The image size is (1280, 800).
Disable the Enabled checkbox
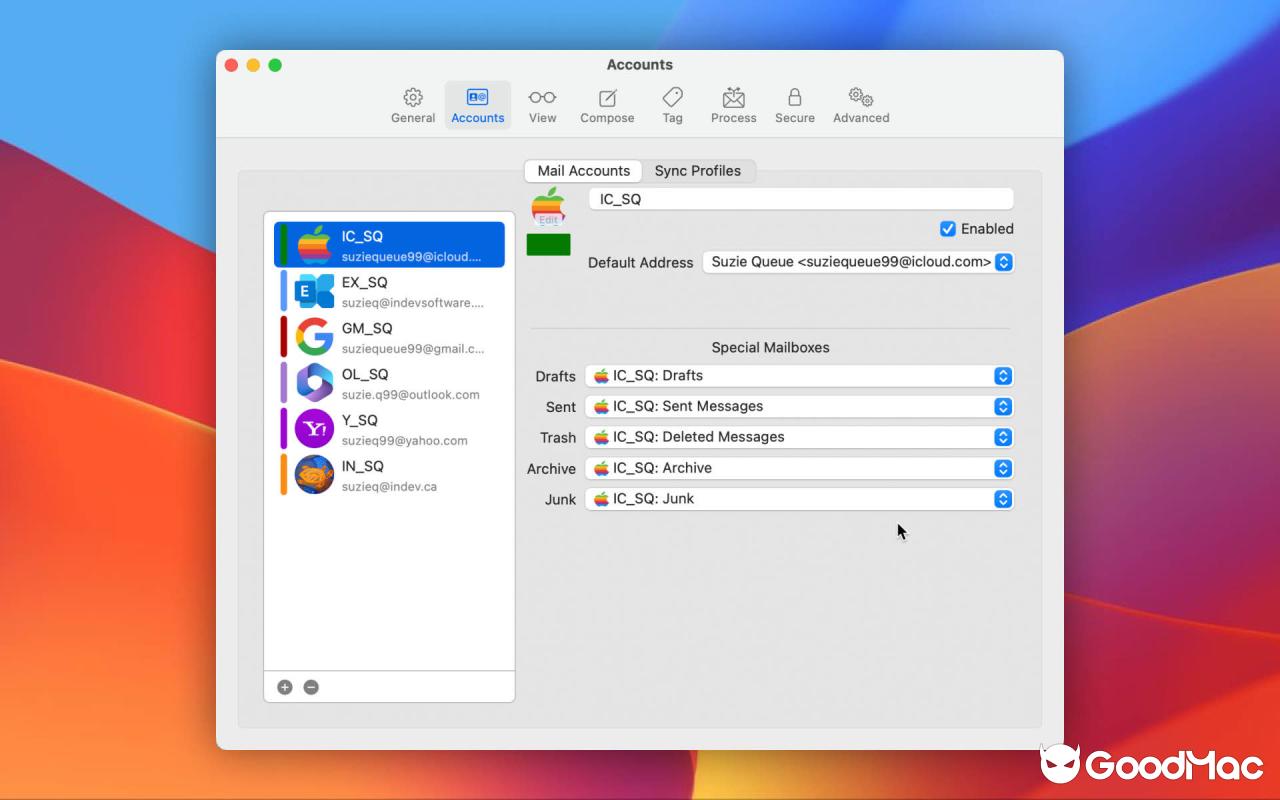947,228
